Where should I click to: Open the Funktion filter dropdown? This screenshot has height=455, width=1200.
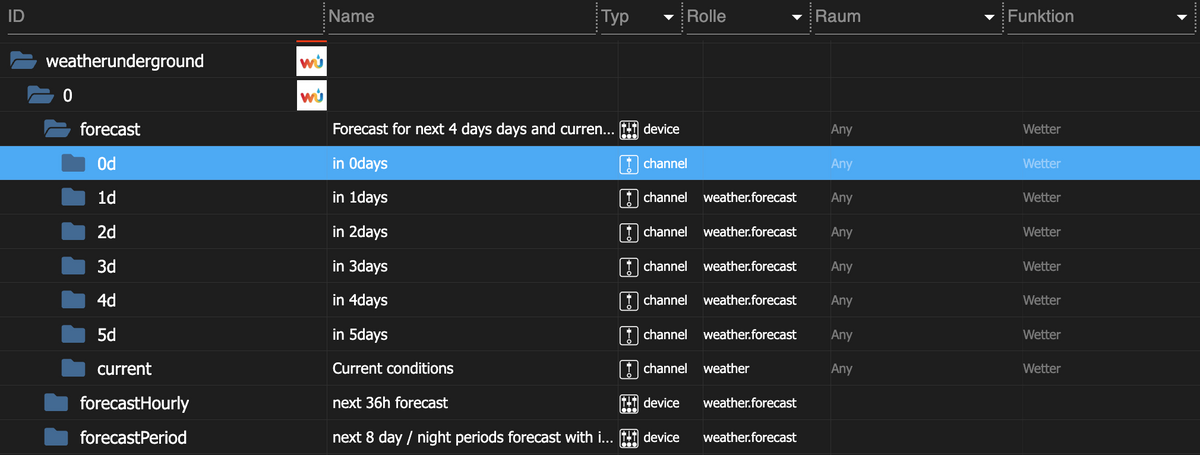[x=1181, y=17]
